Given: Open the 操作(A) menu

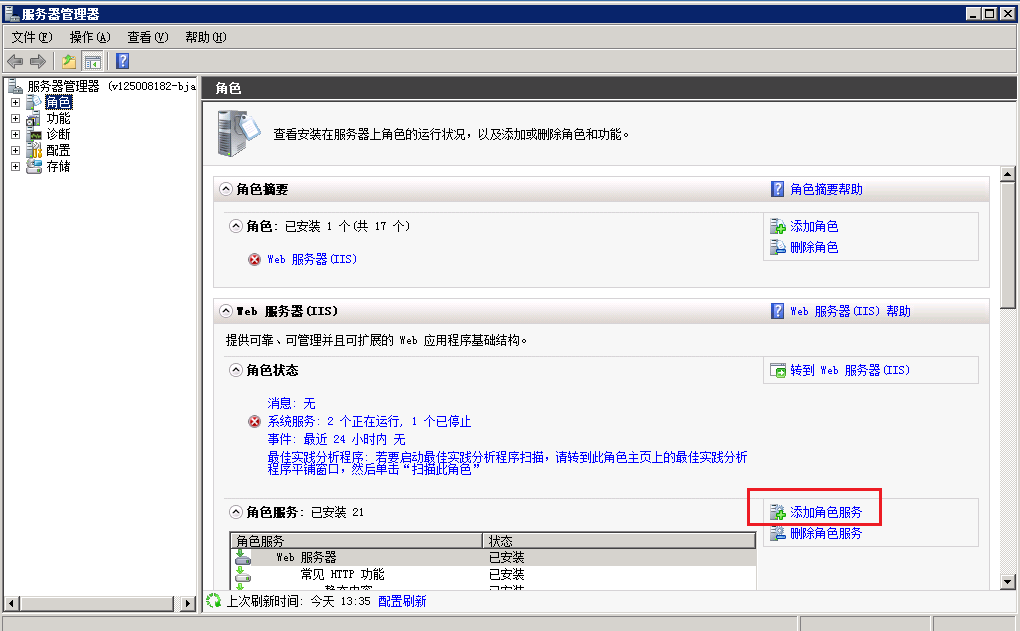Looking at the screenshot, I should [89, 37].
